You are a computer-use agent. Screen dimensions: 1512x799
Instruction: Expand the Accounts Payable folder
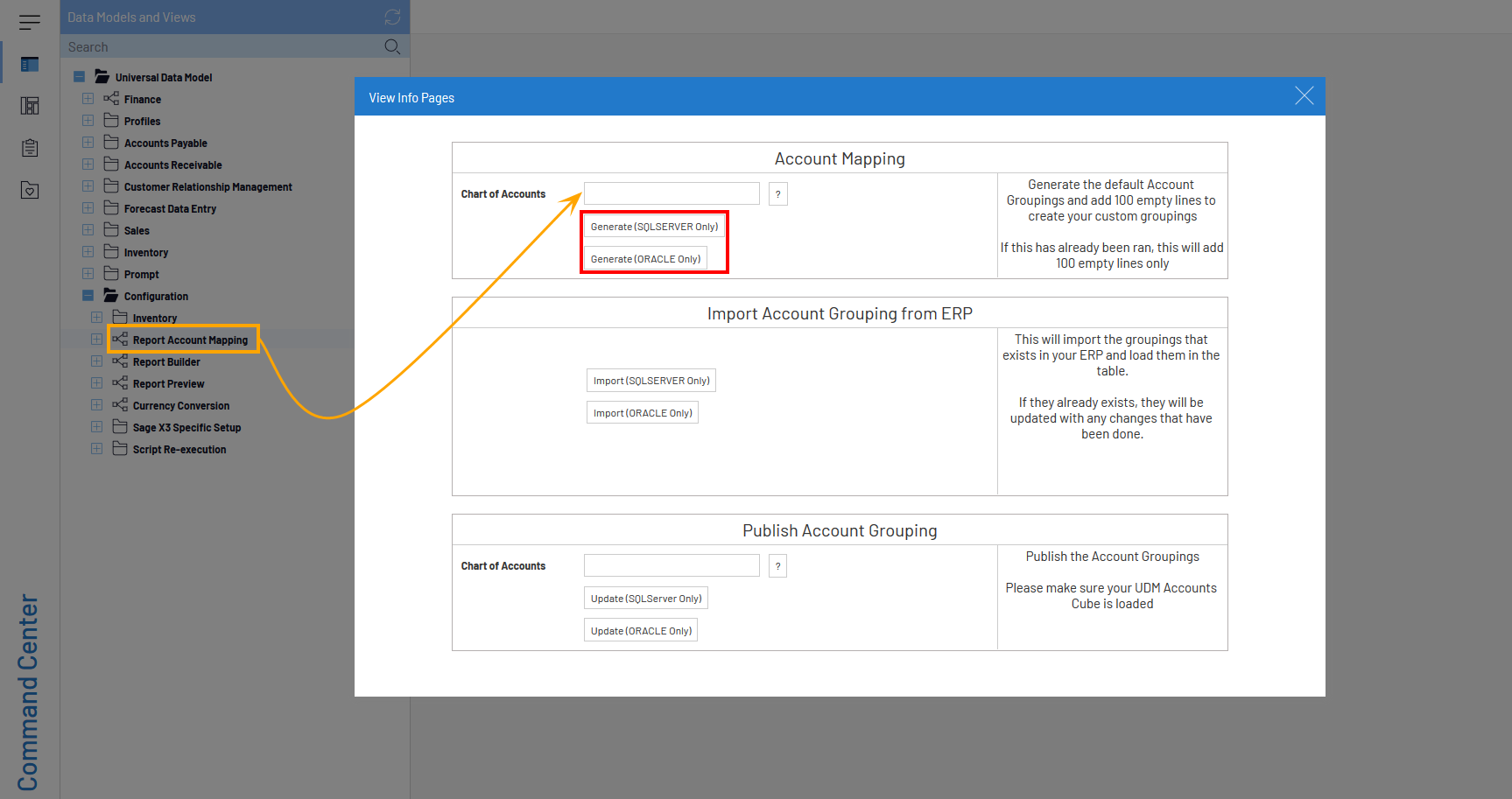88,143
